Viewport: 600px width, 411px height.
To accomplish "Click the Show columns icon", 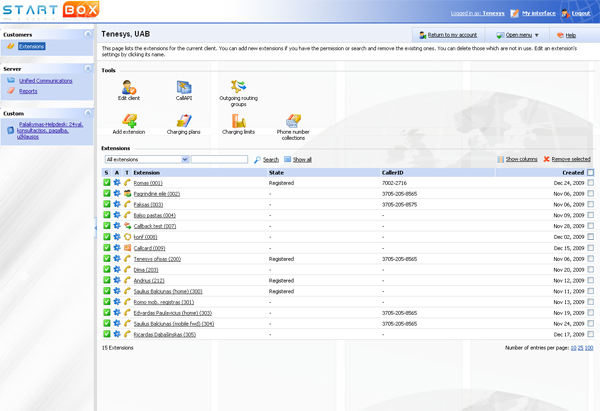I will [x=501, y=159].
